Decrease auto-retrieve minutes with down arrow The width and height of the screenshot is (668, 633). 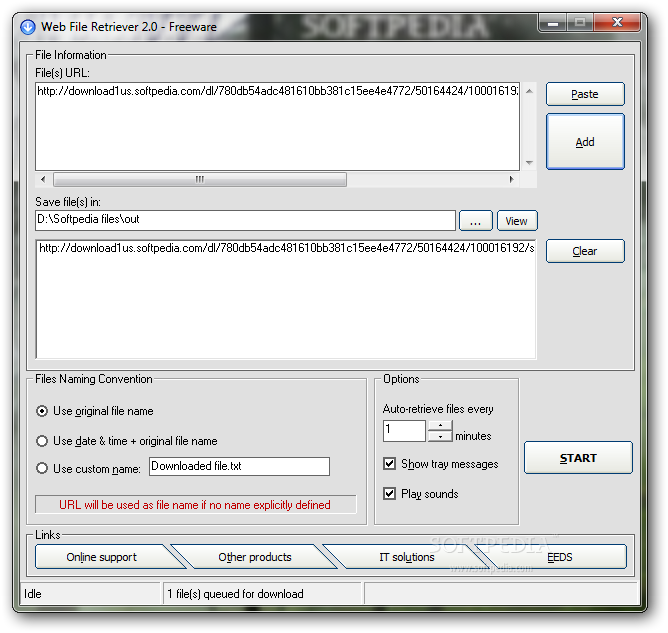pos(440,436)
